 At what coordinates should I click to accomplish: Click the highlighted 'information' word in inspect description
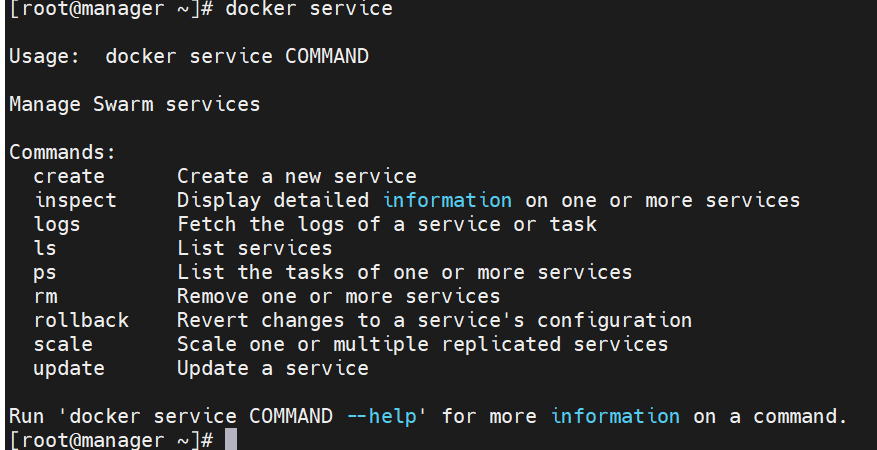(447, 200)
